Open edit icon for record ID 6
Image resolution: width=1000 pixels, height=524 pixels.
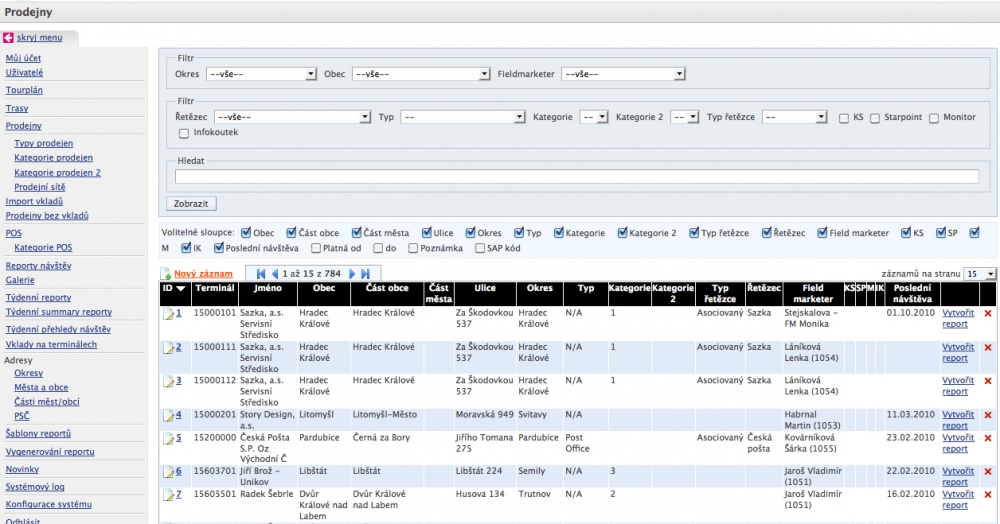point(168,472)
